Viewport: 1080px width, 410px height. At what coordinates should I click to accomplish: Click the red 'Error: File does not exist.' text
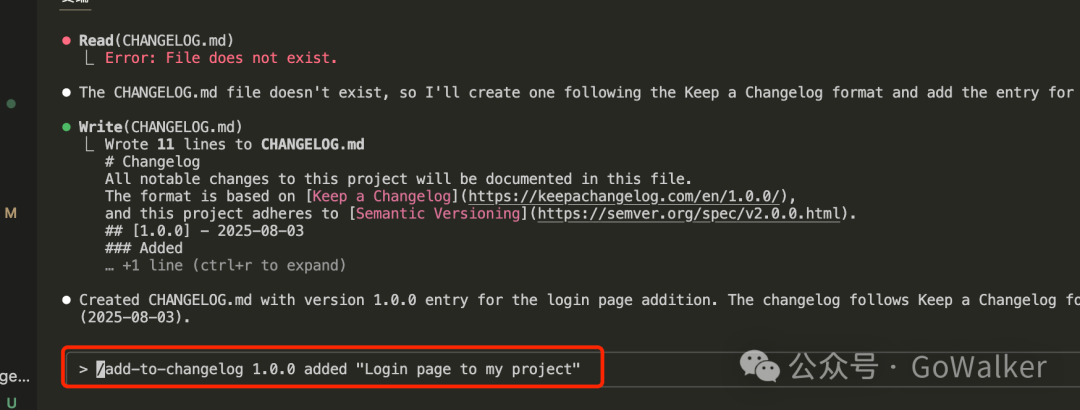[220, 58]
